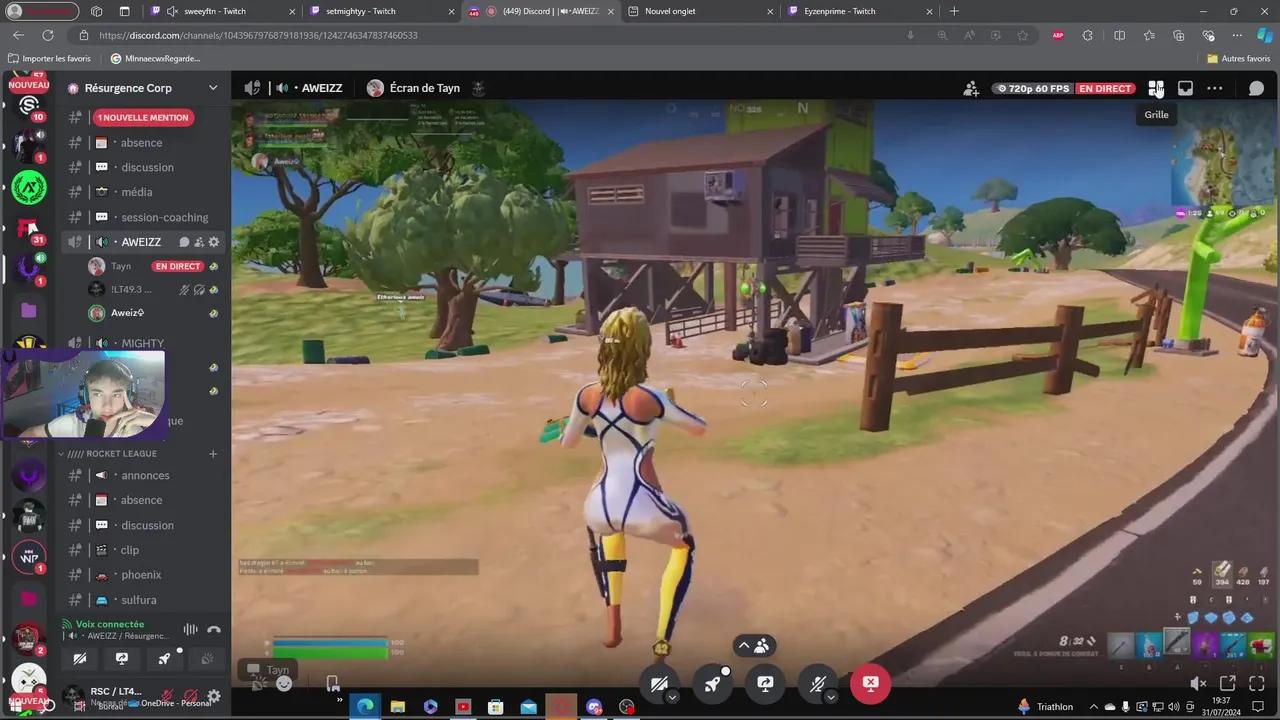Image resolution: width=1280 pixels, height=720 pixels.
Task: Stop watching with the red disconnect icon
Action: pos(870,684)
